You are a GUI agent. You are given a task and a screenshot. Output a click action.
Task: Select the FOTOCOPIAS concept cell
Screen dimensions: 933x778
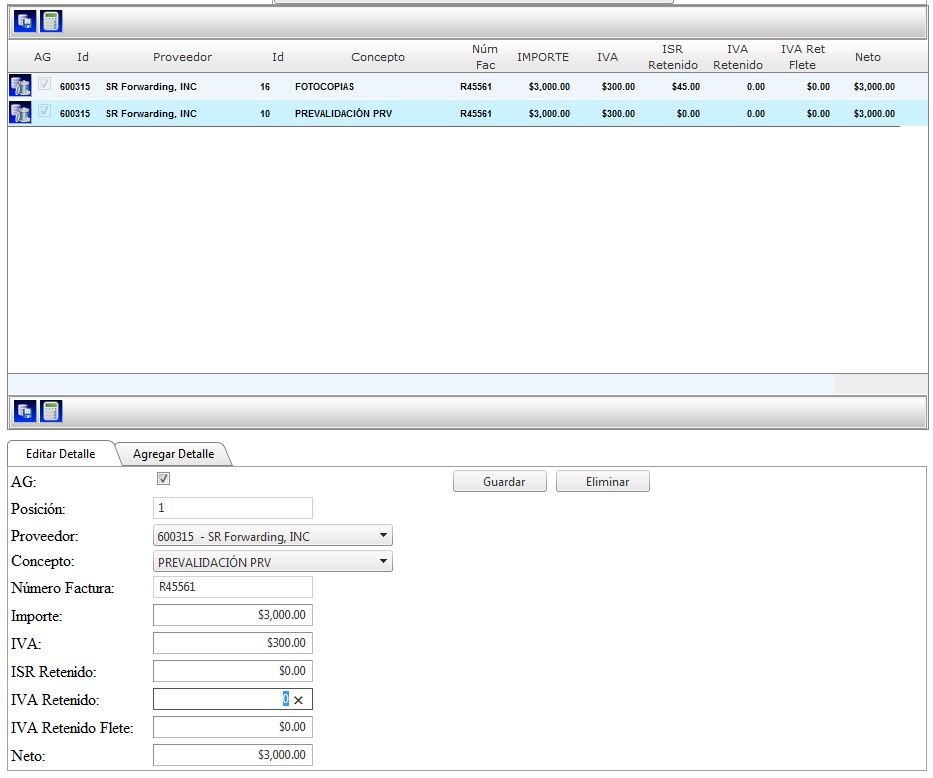[x=324, y=87]
